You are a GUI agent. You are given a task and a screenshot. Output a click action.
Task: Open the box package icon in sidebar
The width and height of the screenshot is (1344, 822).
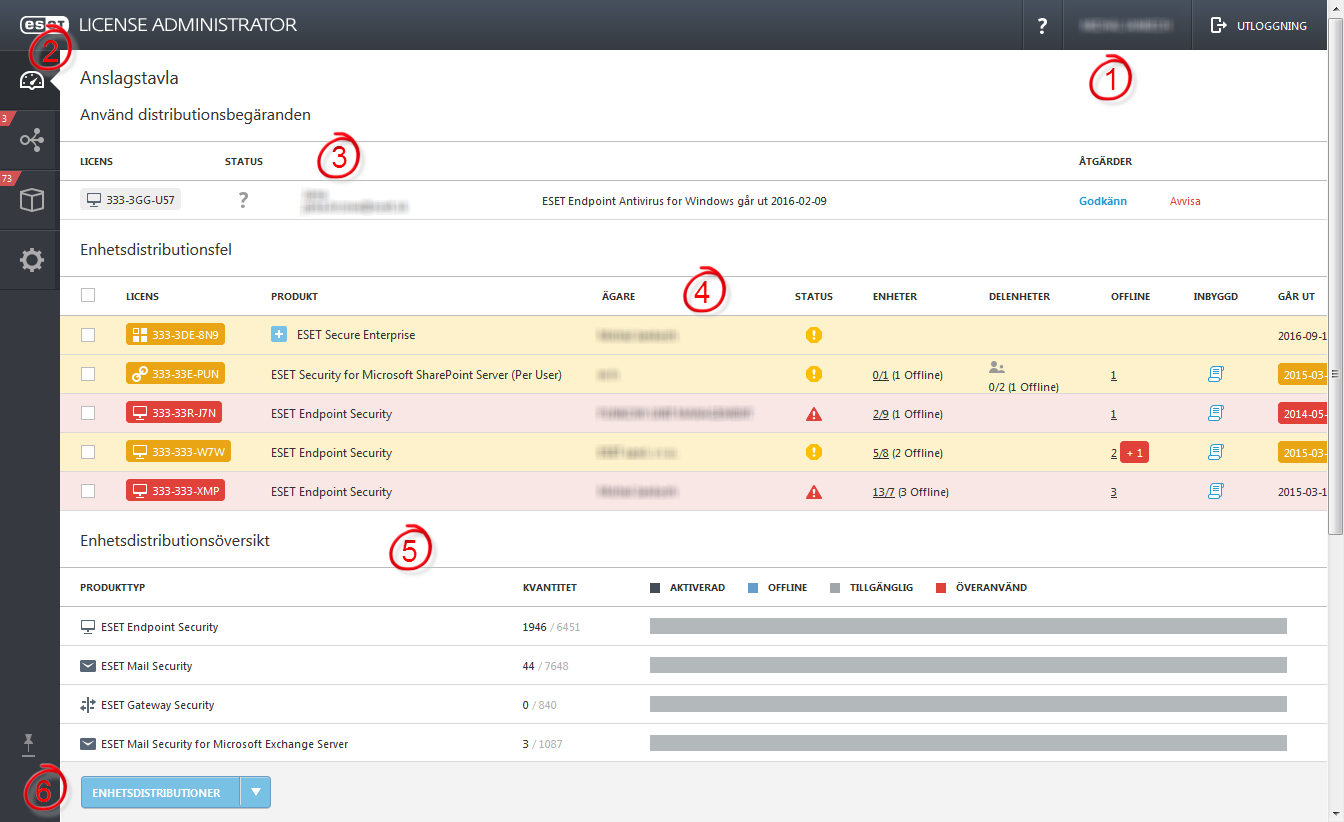click(32, 200)
